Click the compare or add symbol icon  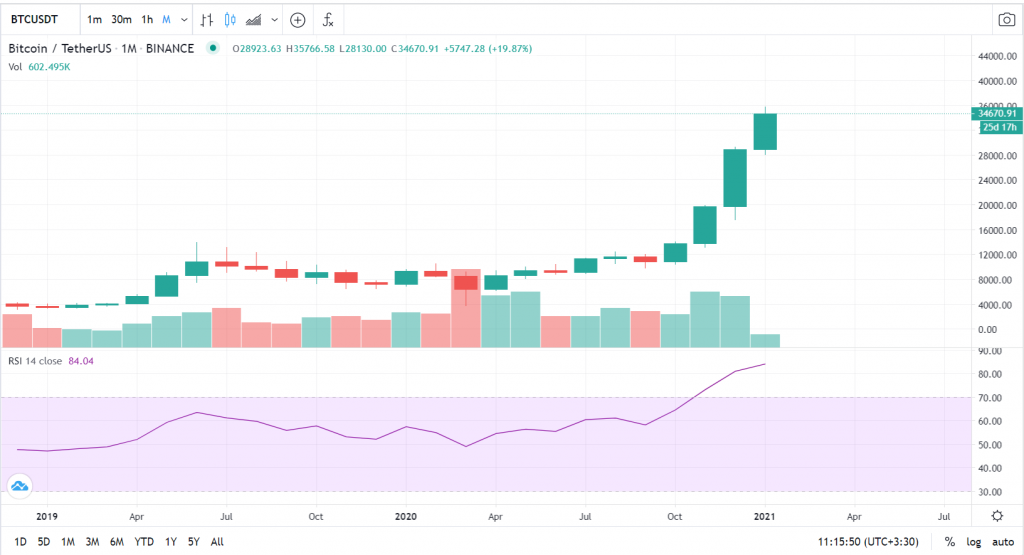pos(297,19)
